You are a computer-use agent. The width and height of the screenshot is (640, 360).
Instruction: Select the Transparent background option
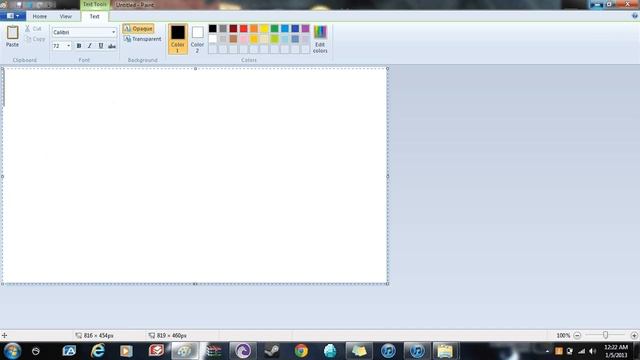coord(142,39)
